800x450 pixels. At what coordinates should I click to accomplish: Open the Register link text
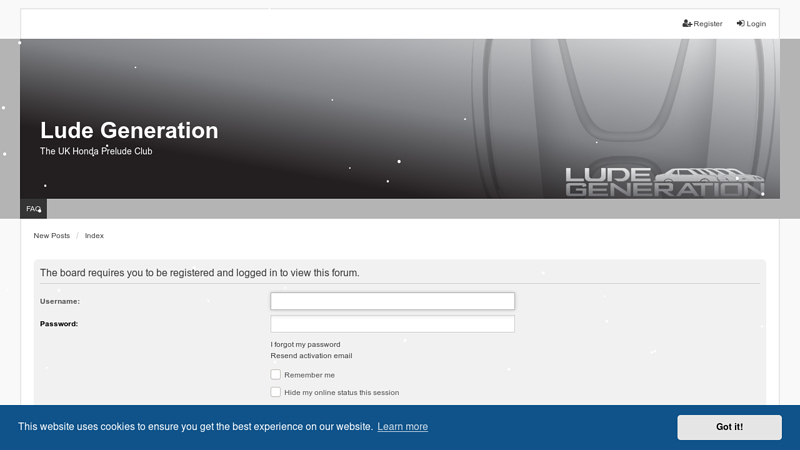(x=708, y=23)
